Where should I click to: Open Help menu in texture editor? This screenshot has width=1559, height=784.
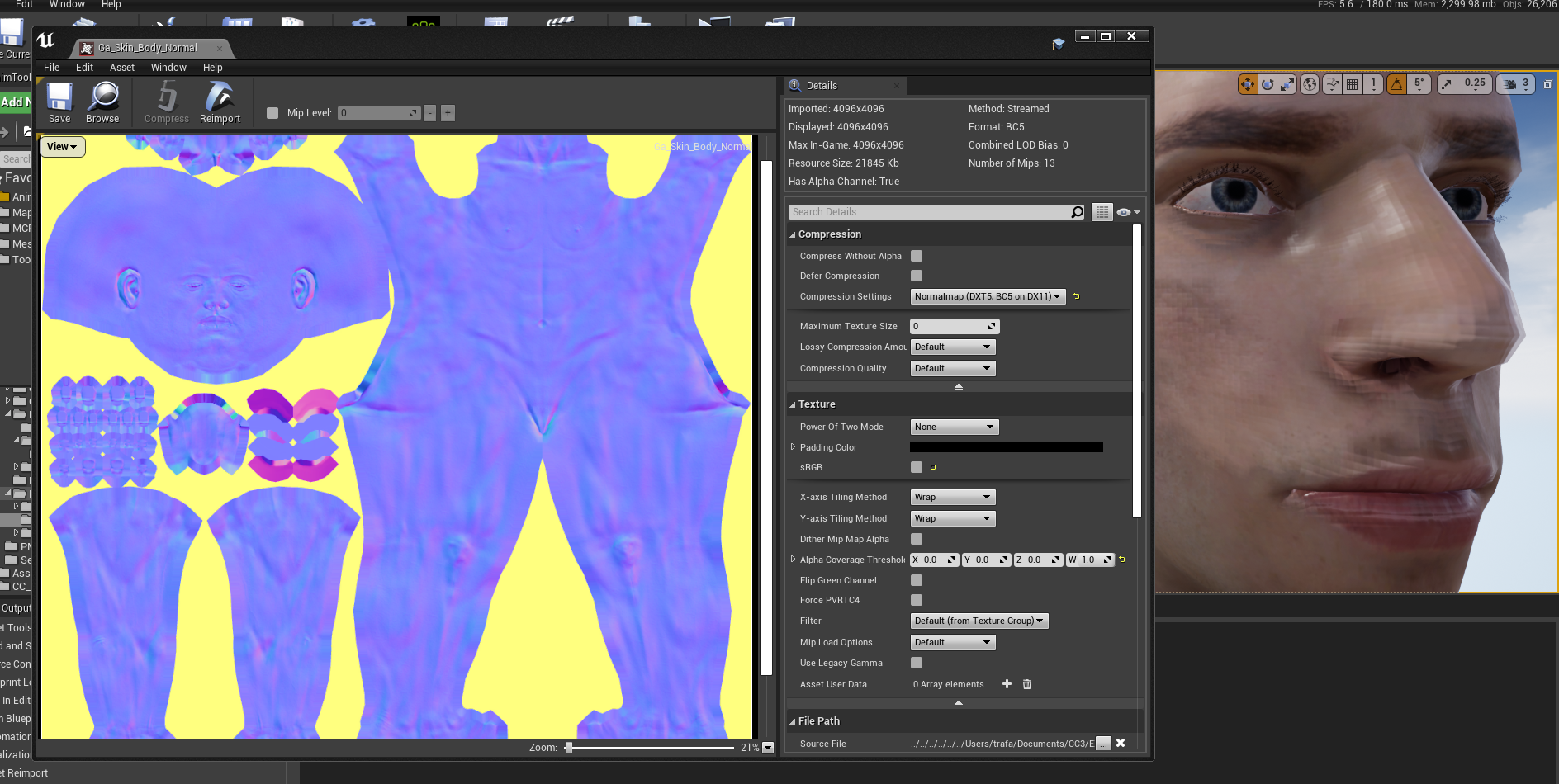tap(213, 68)
